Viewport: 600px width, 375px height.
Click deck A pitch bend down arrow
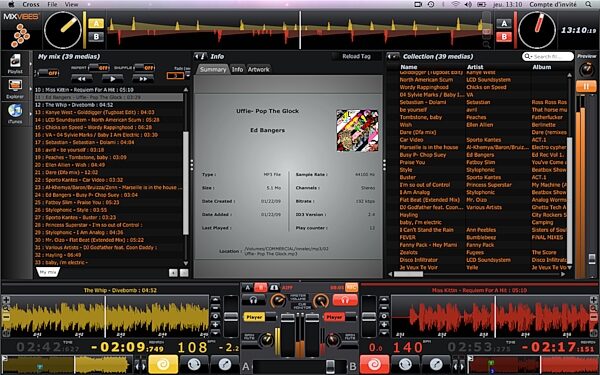[215, 333]
